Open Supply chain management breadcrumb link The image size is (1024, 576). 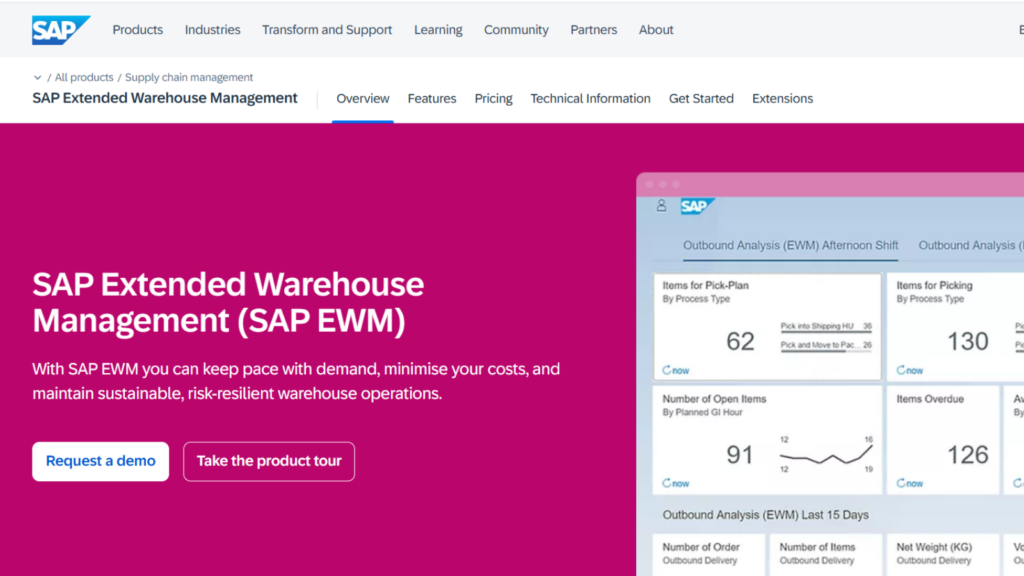pos(189,77)
